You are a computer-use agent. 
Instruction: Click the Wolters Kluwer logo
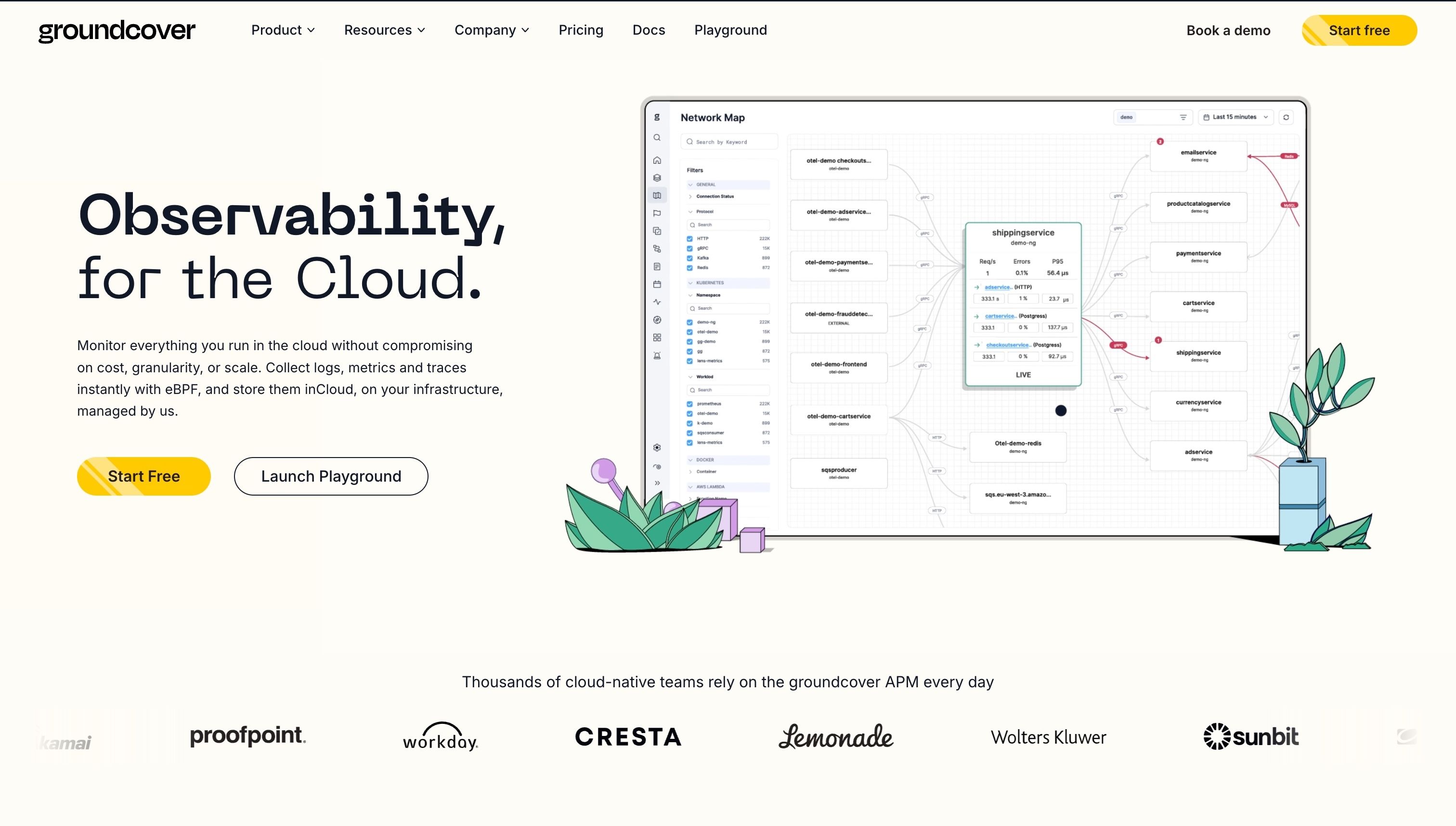click(1048, 737)
